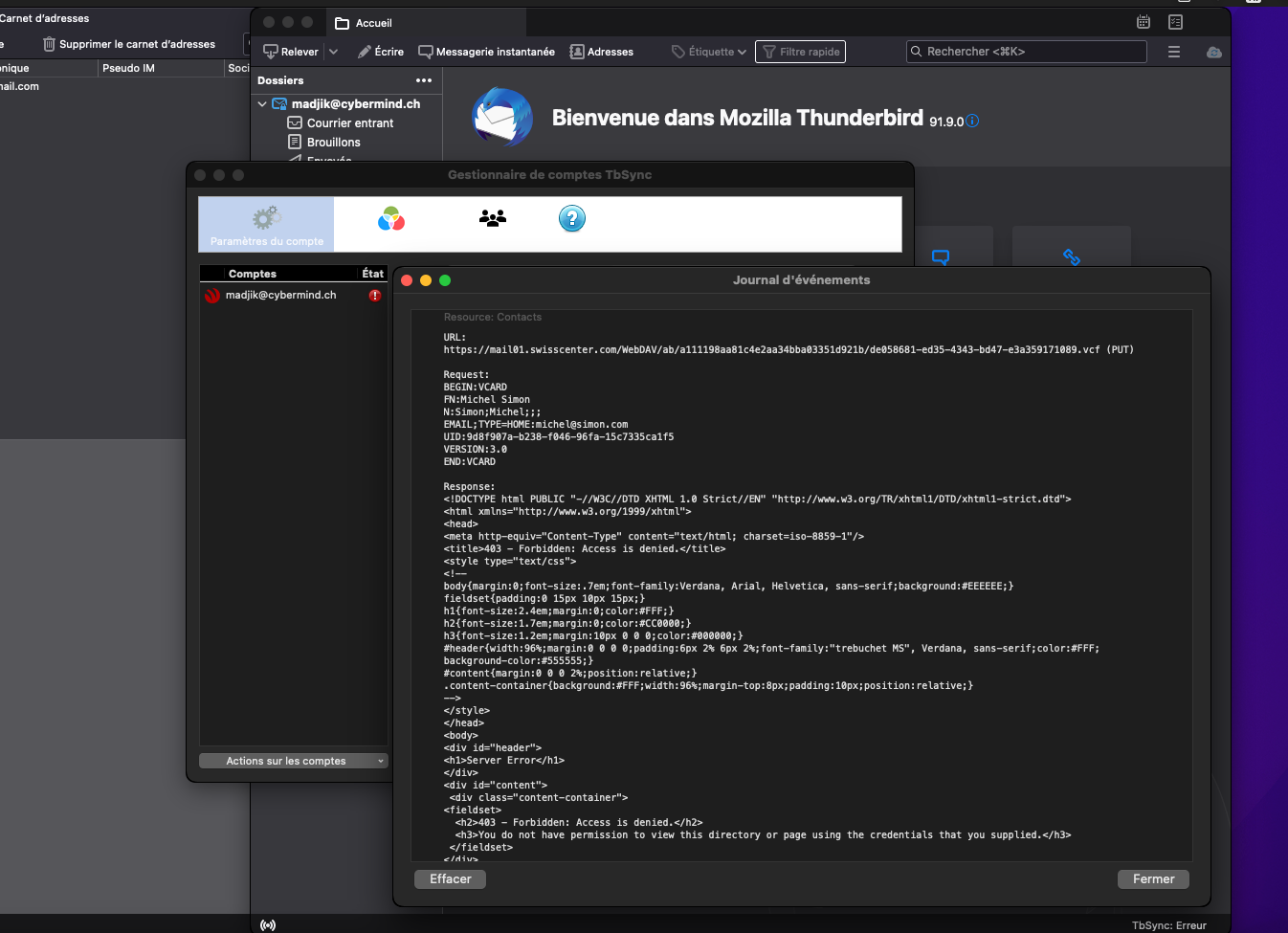1288x933 pixels.
Task: Click the Fermer button
Action: click(1153, 878)
